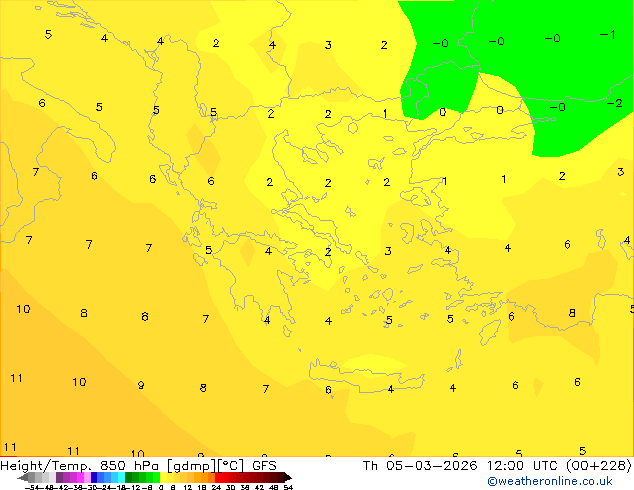Click the '[°C]' unit label
The width and height of the screenshot is (634, 490).
[231, 466]
